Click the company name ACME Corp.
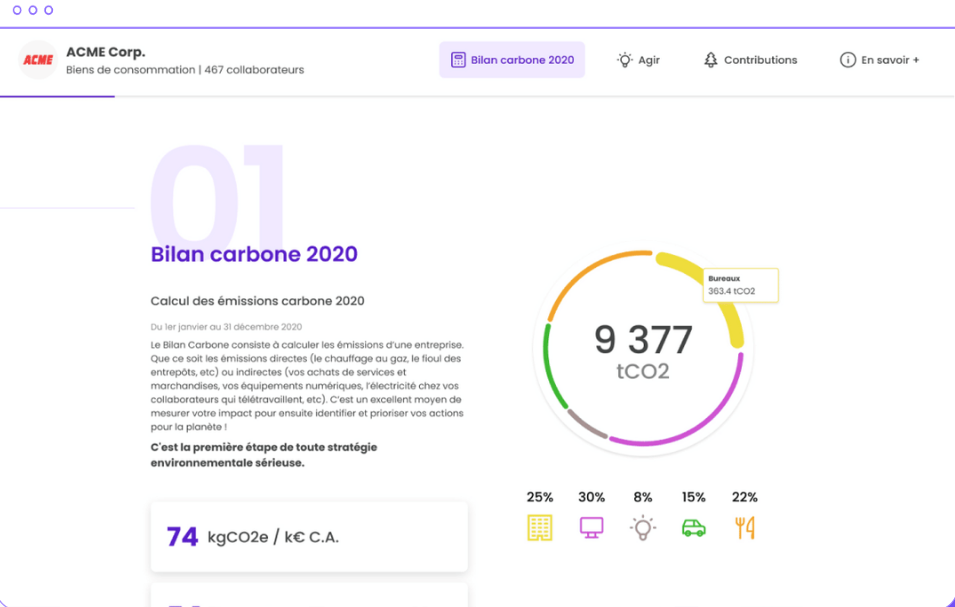 pos(103,52)
